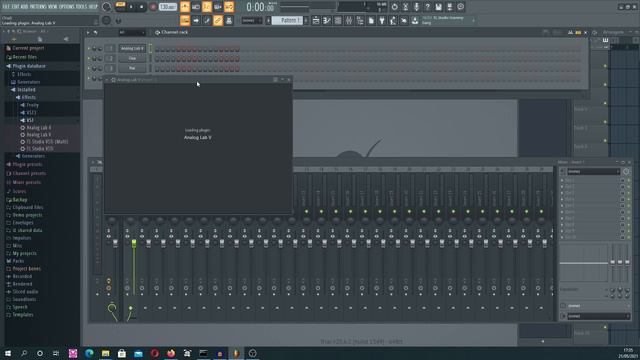Screen dimensions: 640x360
Task: Open mixer effect slot preset dropdown
Action: coord(593,171)
